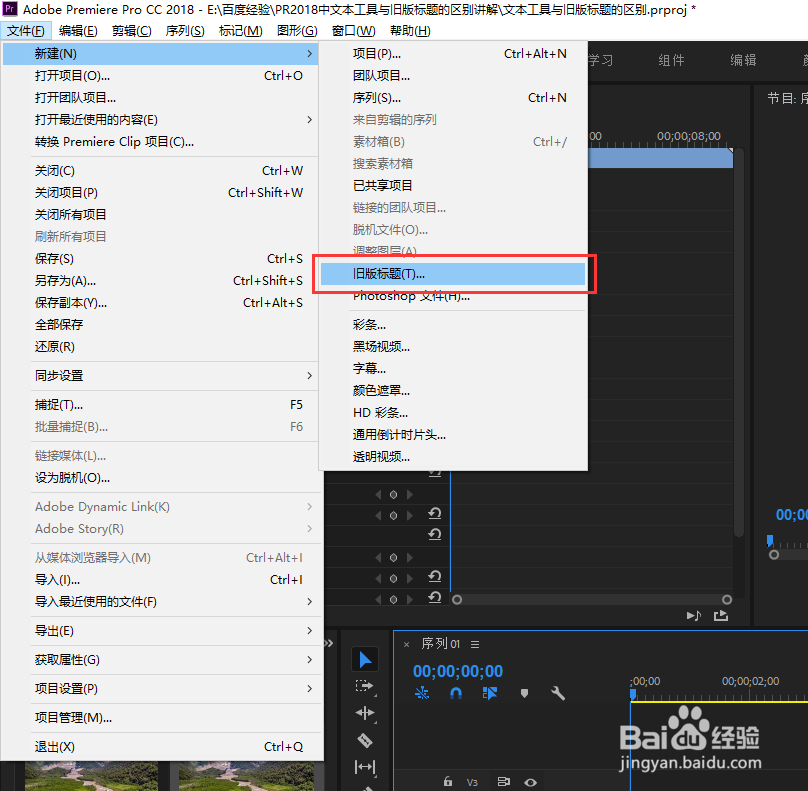Viewport: 808px width, 791px height.
Task: Select the Track Select Forward tool
Action: (364, 686)
